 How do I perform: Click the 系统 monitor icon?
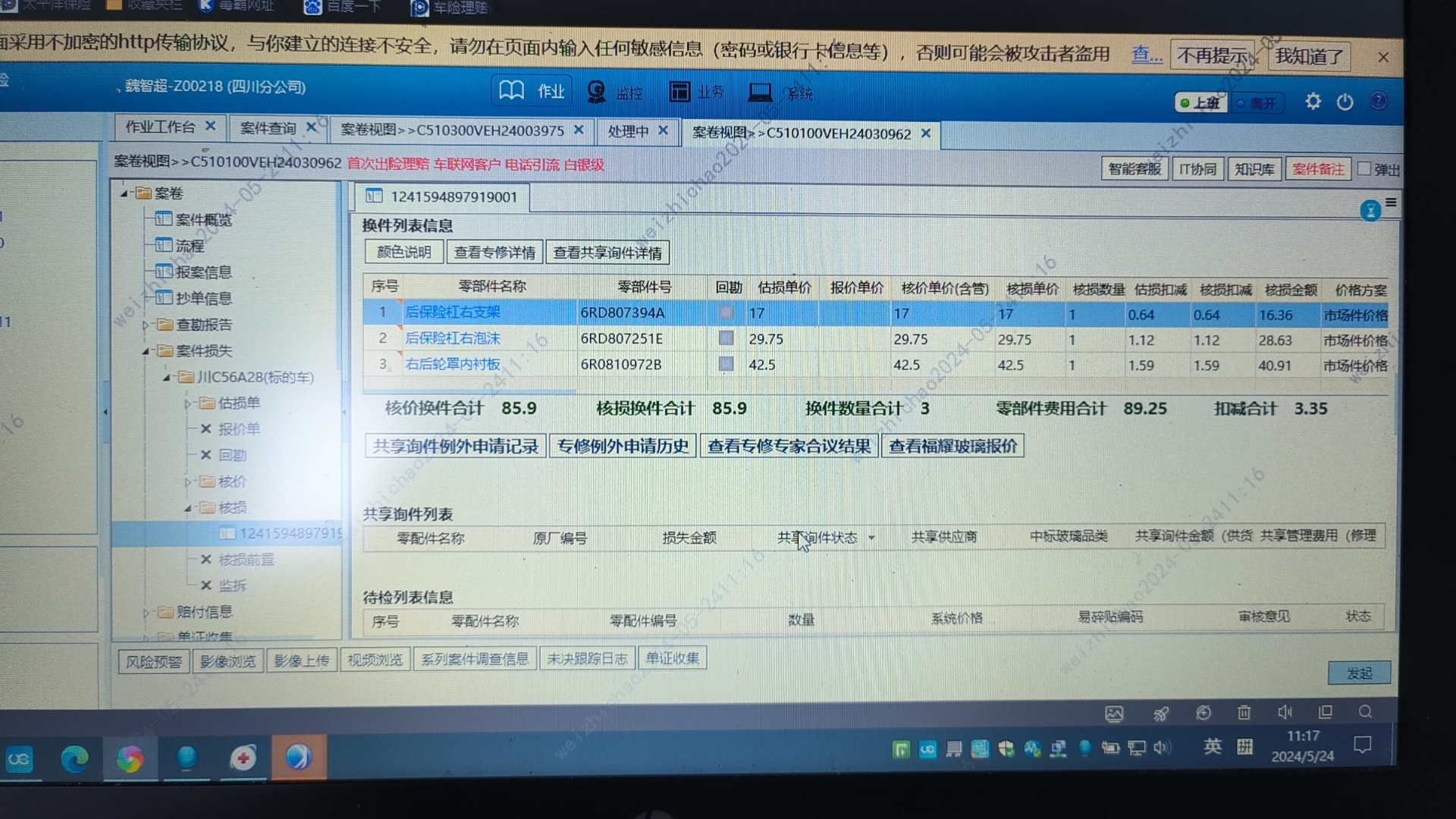point(760,93)
